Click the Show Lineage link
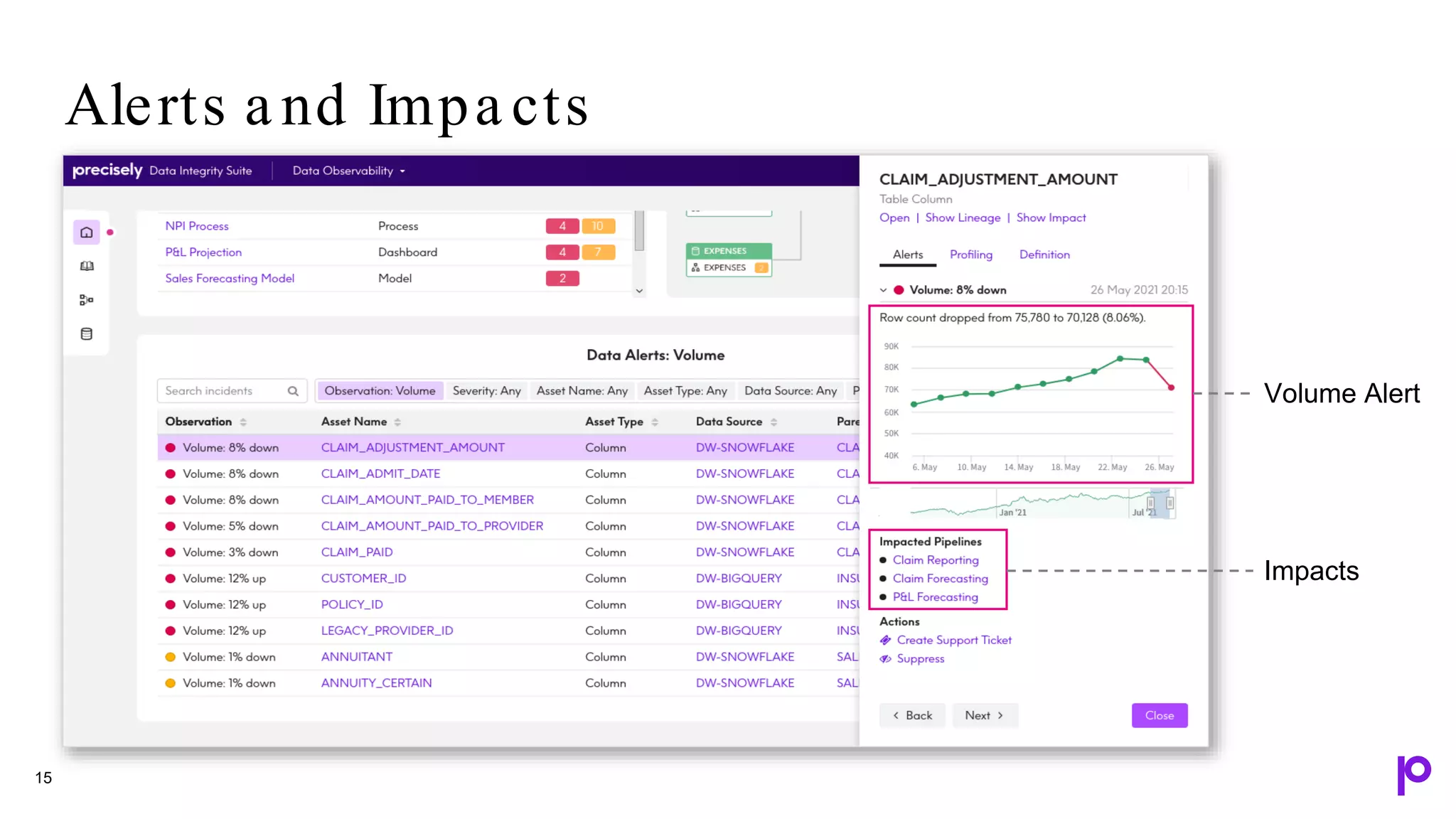The height and width of the screenshot is (819, 1456). coord(963,218)
